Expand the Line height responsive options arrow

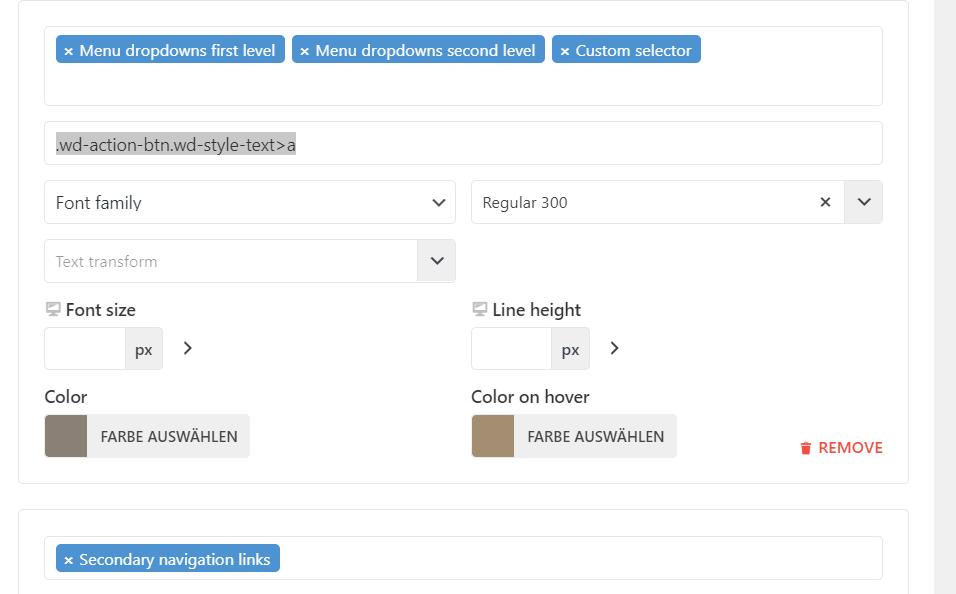point(614,348)
